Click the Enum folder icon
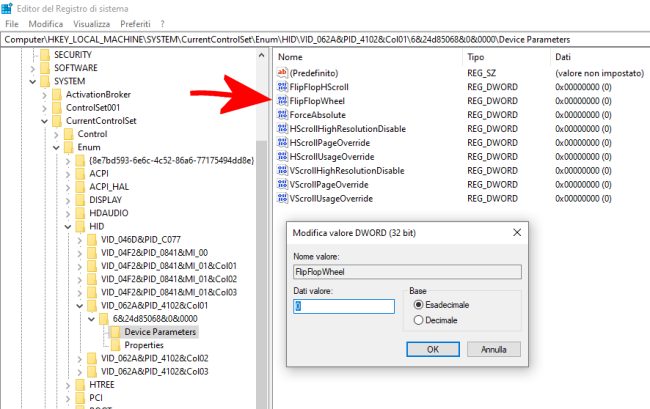Image resolution: width=650 pixels, height=409 pixels. 69,148
